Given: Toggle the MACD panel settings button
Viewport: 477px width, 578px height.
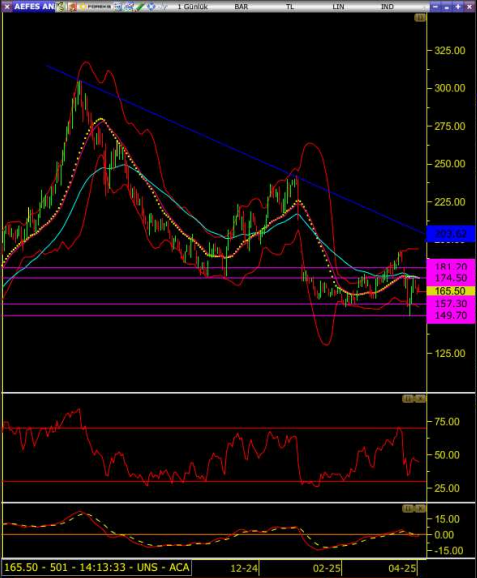Looking at the screenshot, I should [x=408, y=509].
